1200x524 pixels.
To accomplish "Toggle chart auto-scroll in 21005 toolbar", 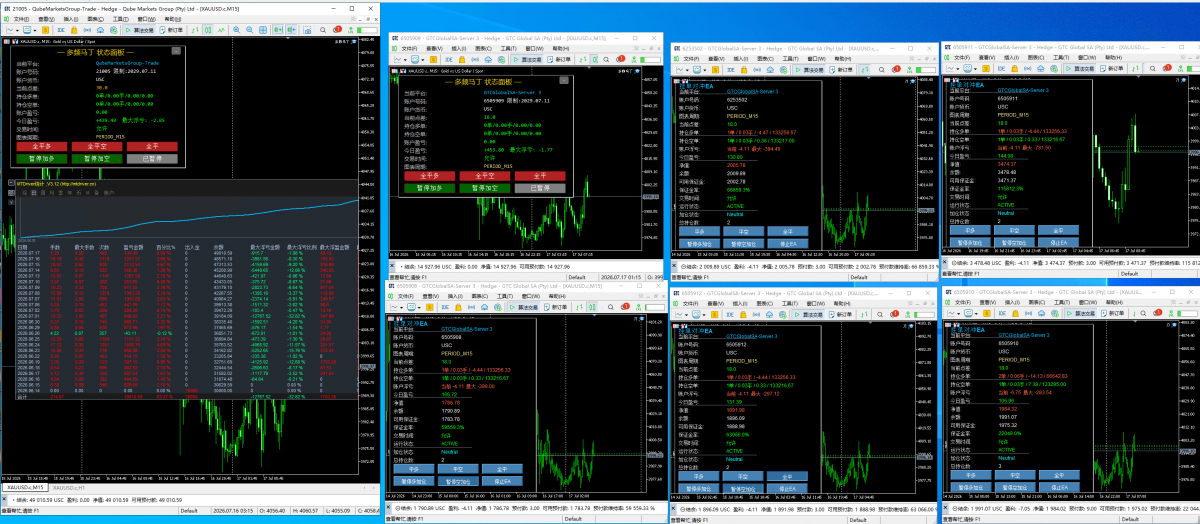I will click(277, 30).
